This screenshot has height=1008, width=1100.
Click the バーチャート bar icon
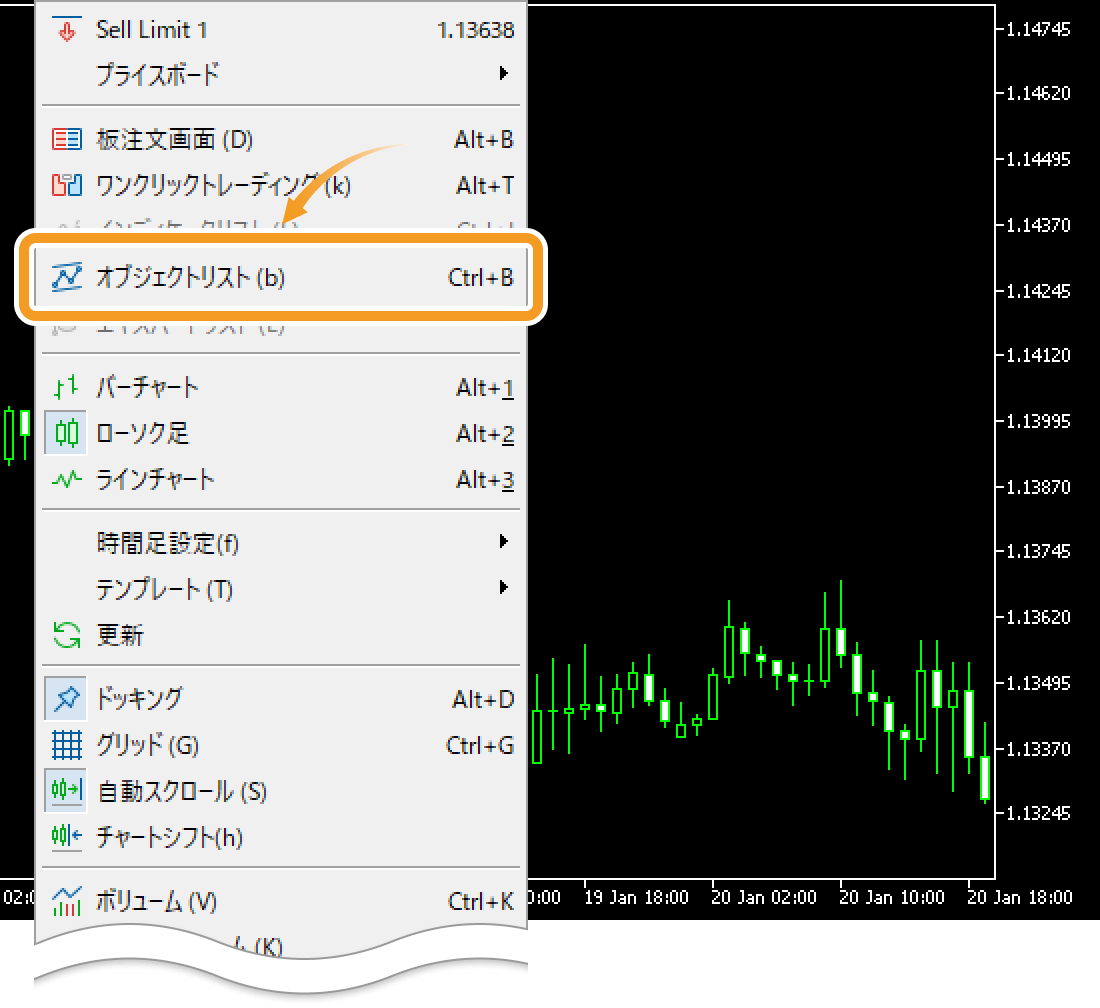click(67, 387)
